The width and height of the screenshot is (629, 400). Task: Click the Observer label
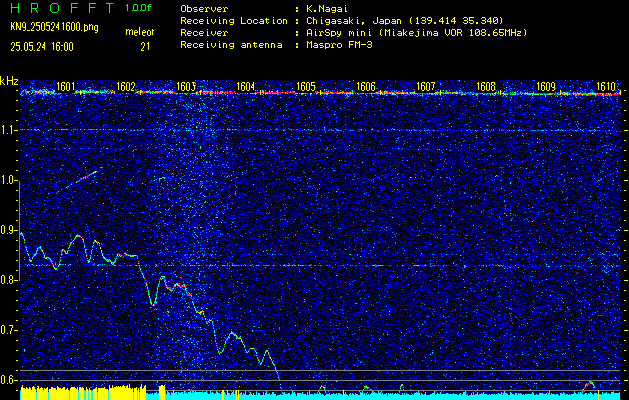(204, 8)
